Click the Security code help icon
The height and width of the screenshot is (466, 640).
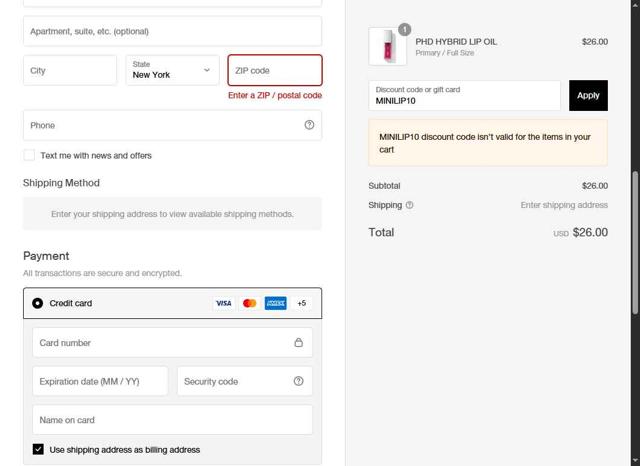(x=298, y=381)
